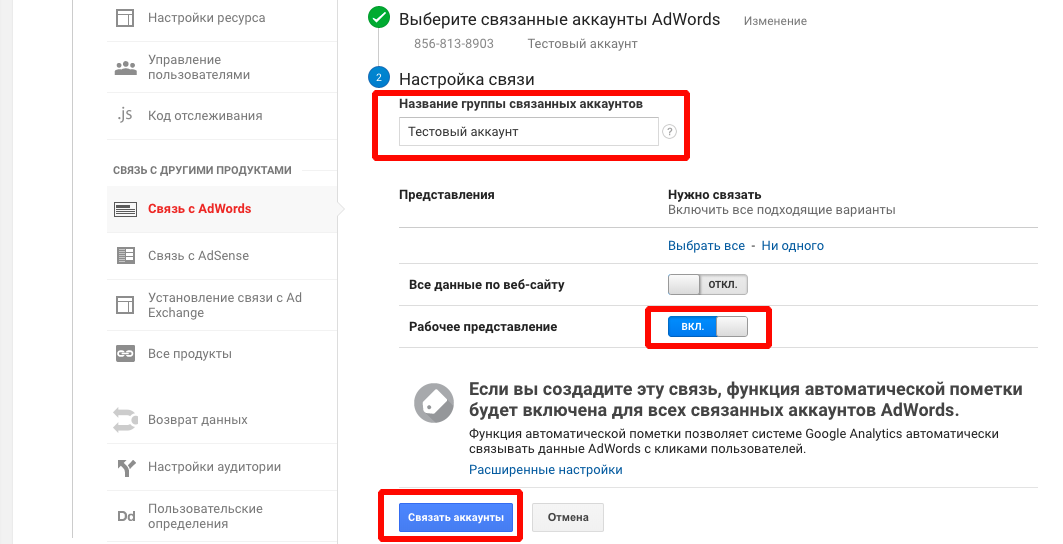Image resolution: width=1063 pixels, height=544 pixels.
Task: Click the Ad Exchange link icon
Action: (x=125, y=305)
